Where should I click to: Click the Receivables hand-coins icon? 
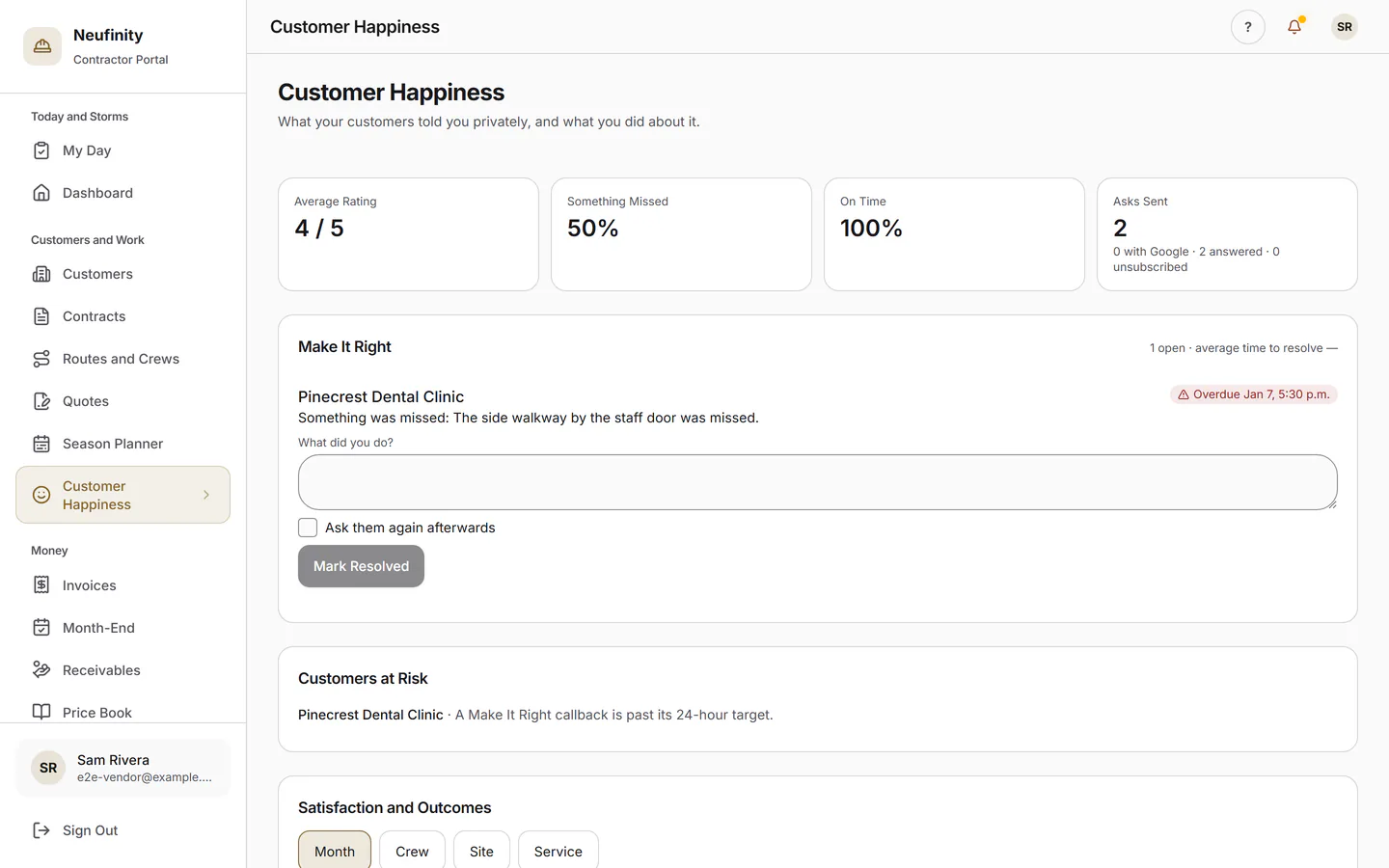[x=41, y=670]
